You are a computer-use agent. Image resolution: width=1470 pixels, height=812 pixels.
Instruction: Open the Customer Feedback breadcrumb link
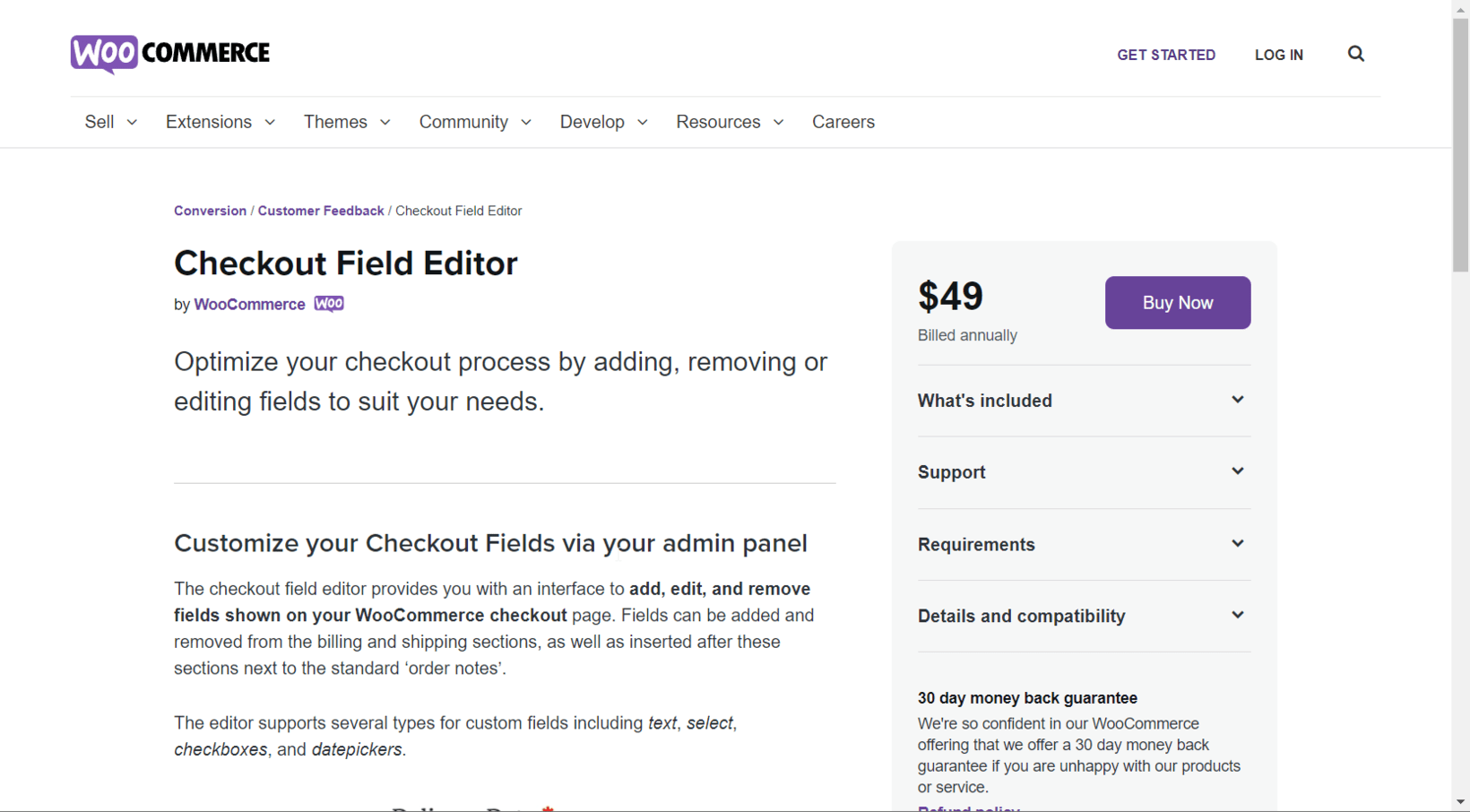[x=320, y=211]
